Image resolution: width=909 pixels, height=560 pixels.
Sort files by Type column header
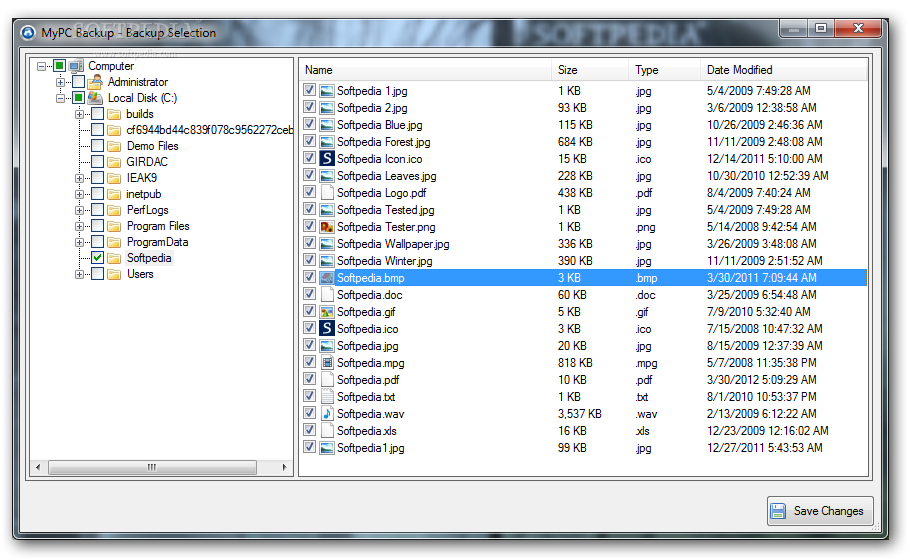point(664,70)
